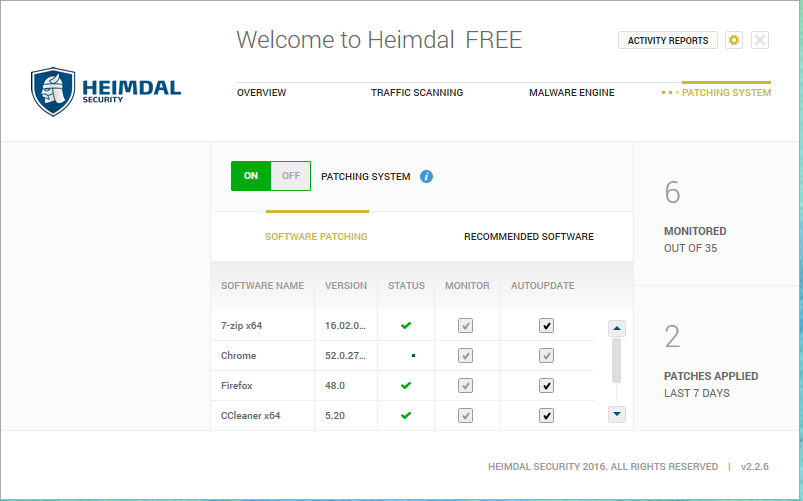This screenshot has width=803, height=501.
Task: Click the Heimdal Security shield logo
Action: [53, 92]
